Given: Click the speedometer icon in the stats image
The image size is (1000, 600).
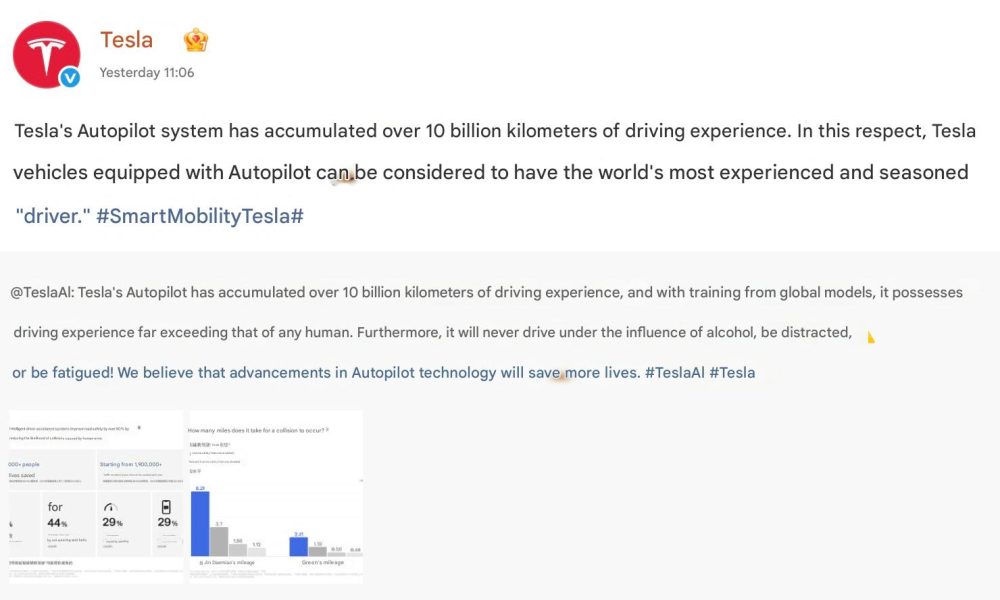Looking at the screenshot, I should [x=111, y=507].
